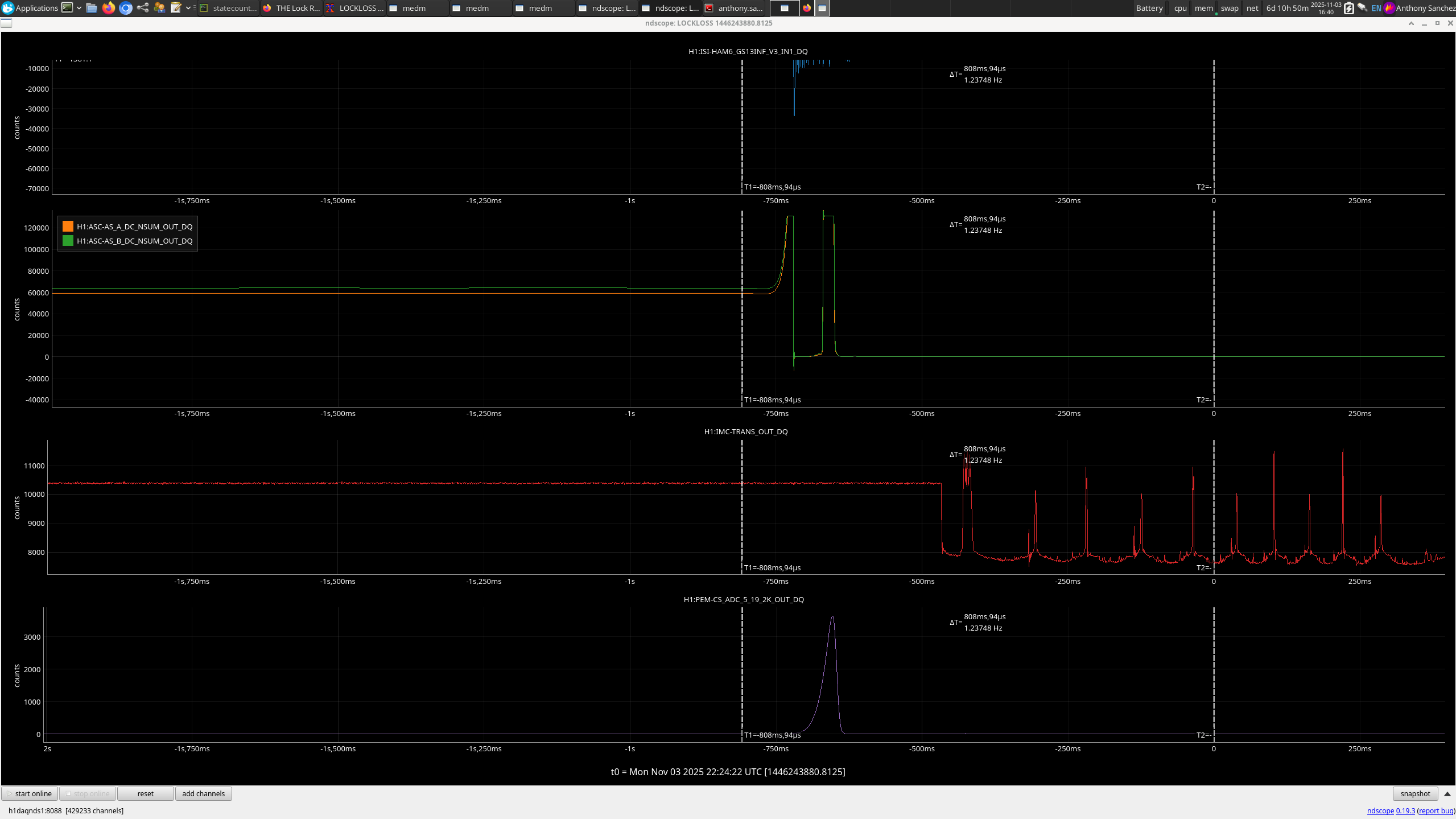Click the ndscope window menu icon
1456x819 pixels.
click(x=6, y=23)
